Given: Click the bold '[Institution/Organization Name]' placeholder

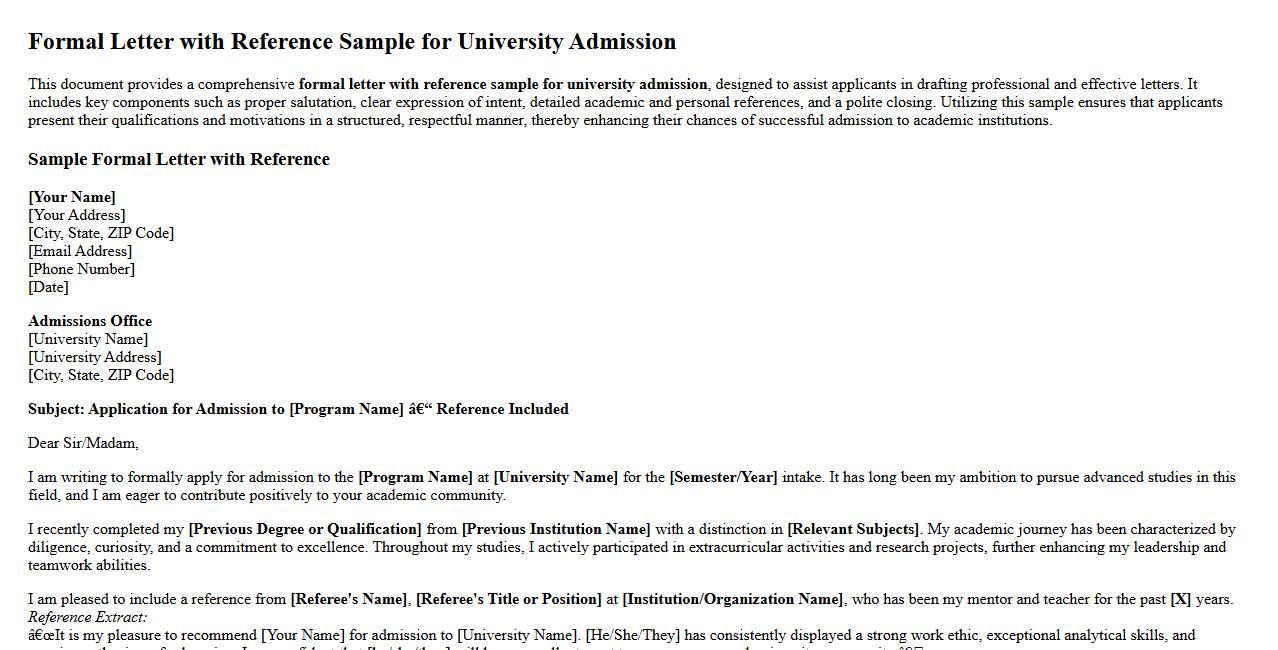Looking at the screenshot, I should point(733,599).
